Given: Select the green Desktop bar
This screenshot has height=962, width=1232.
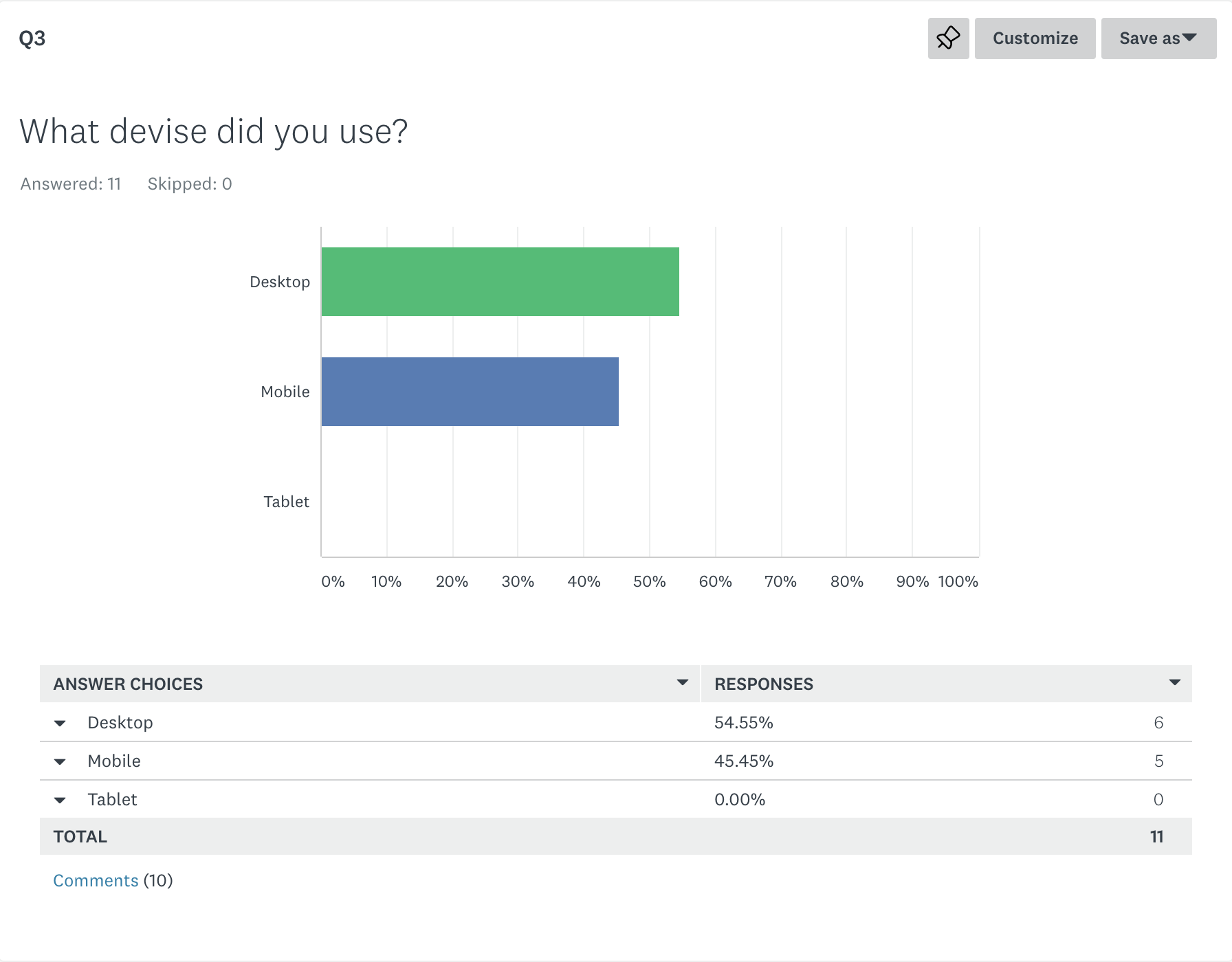Looking at the screenshot, I should 500,282.
